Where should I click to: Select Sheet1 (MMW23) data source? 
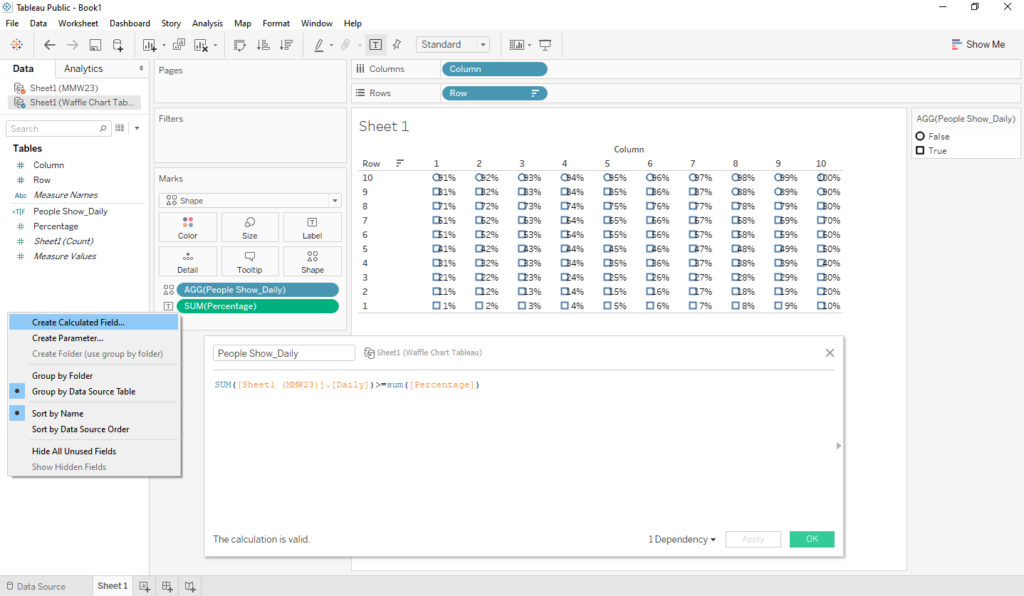tap(63, 88)
